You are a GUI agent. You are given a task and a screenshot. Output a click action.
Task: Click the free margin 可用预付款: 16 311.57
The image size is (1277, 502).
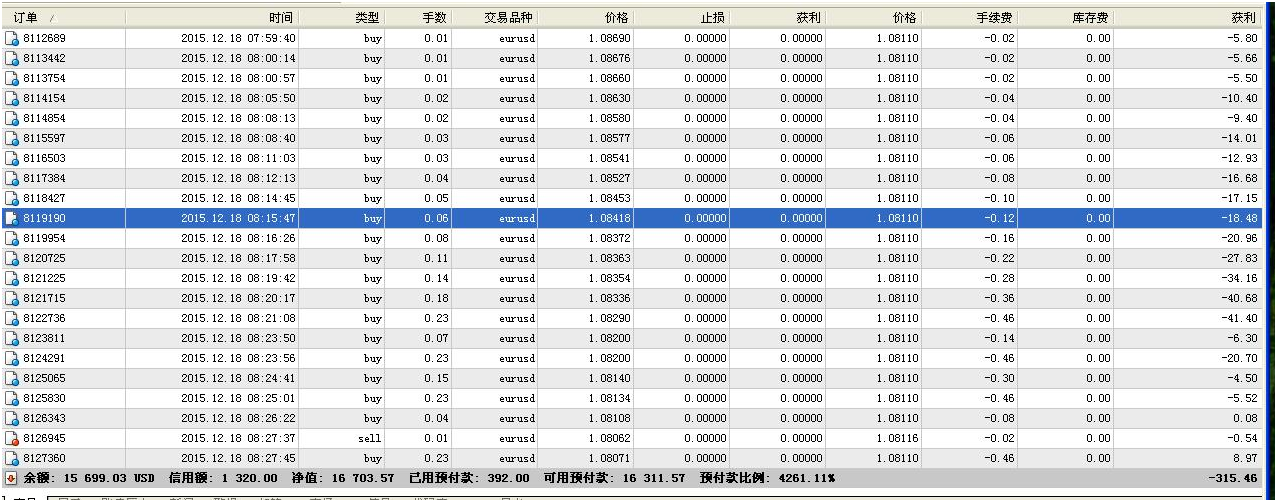614,478
